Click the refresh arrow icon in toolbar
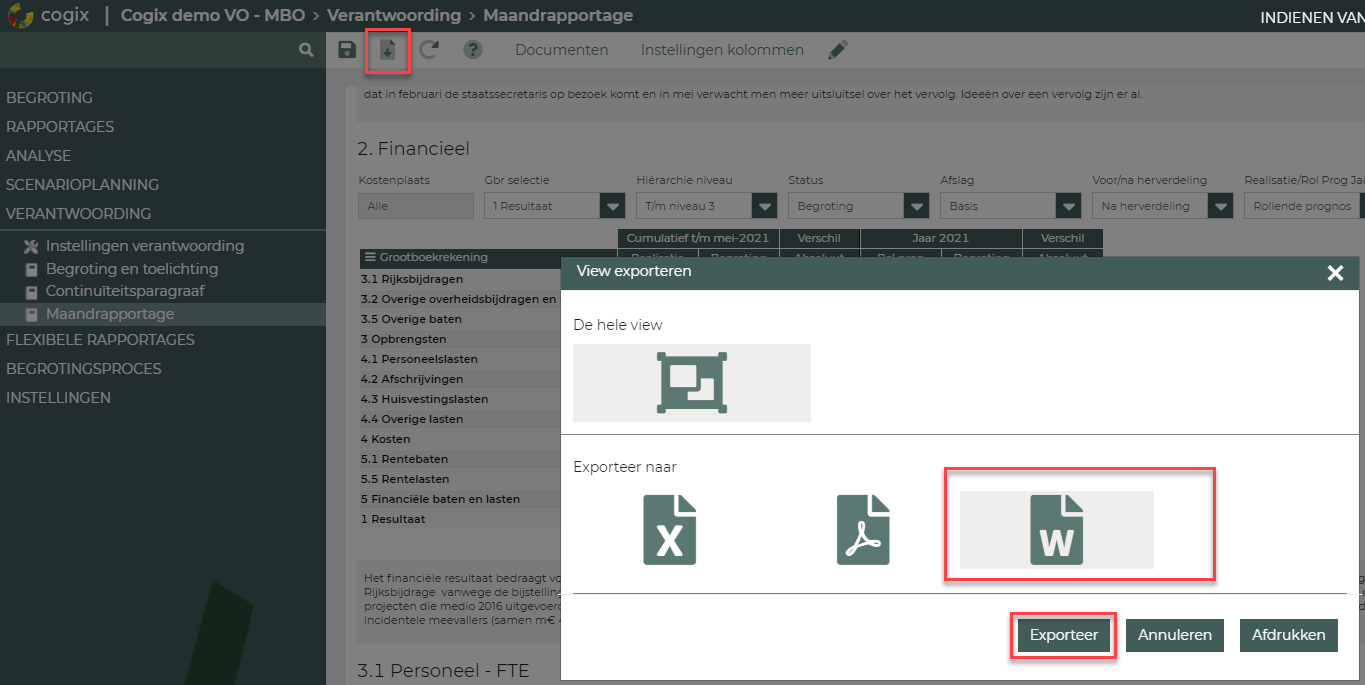Viewport: 1365px width, 685px height. 429,50
